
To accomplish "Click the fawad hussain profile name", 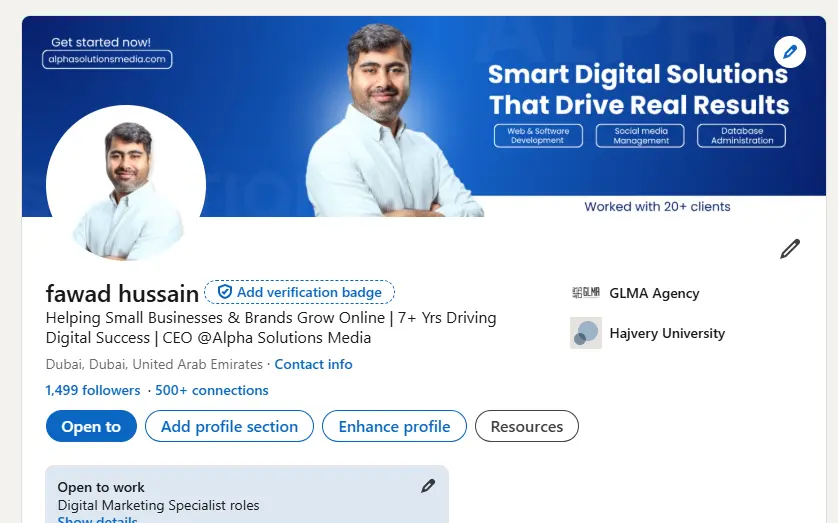I will pos(122,294).
